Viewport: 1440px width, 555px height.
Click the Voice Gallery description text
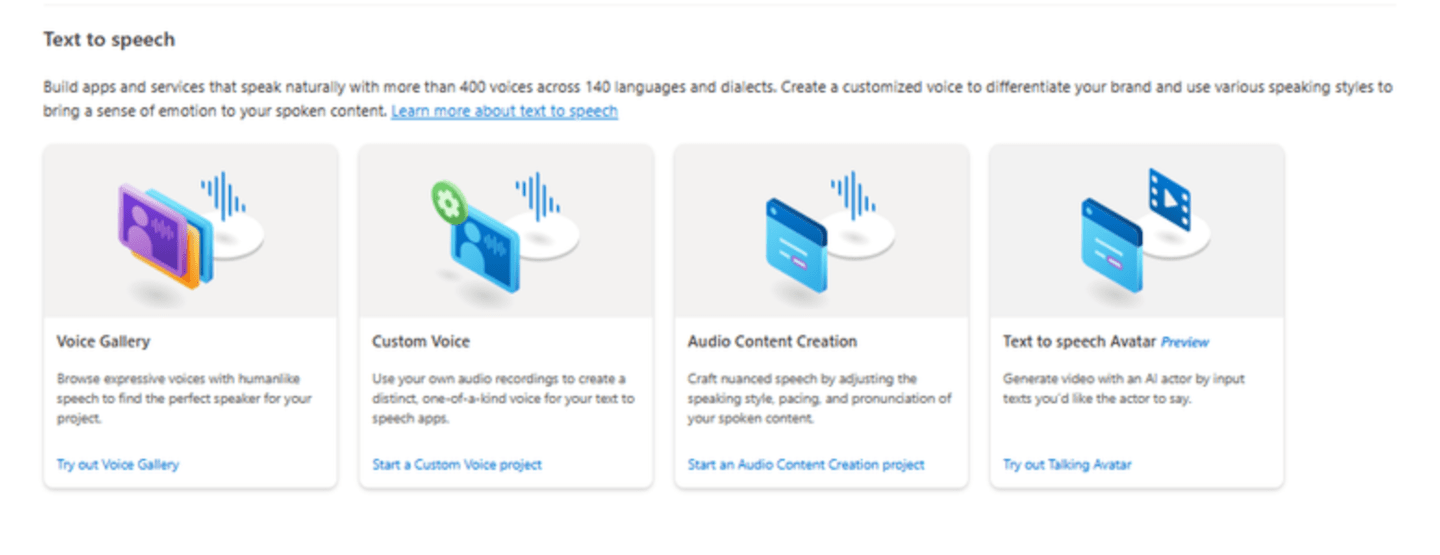point(185,398)
